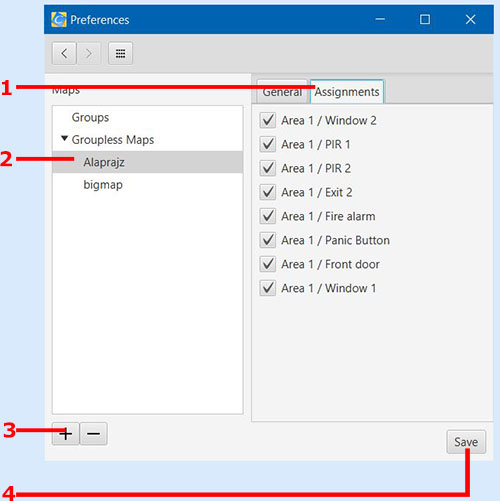Image resolution: width=500 pixels, height=501 pixels.
Task: Click the Groupless Maps label
Action: coord(113,140)
